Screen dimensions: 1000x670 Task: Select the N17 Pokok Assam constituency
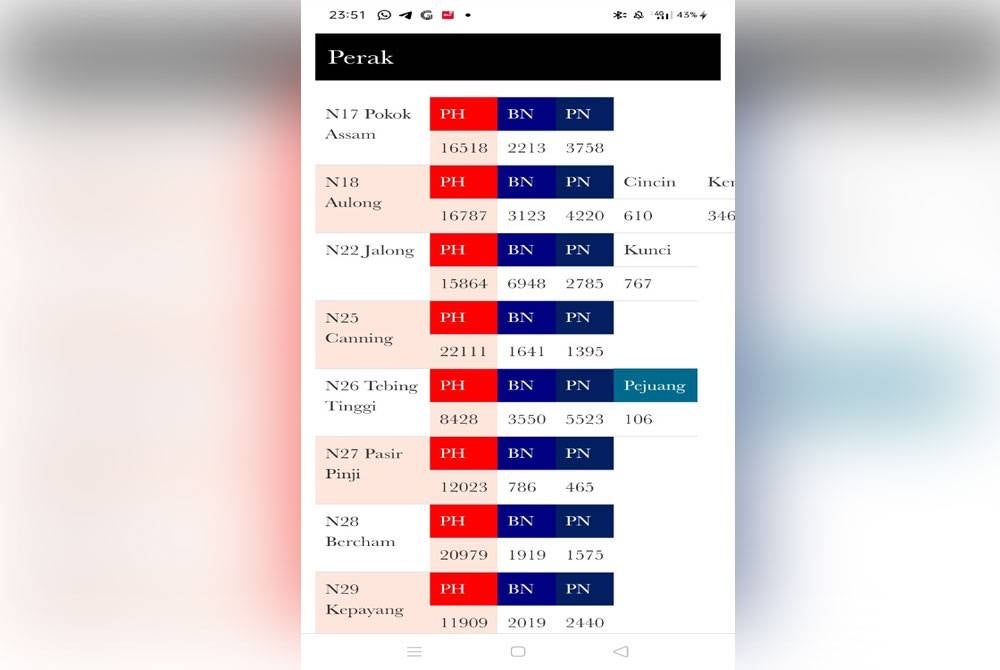point(367,124)
